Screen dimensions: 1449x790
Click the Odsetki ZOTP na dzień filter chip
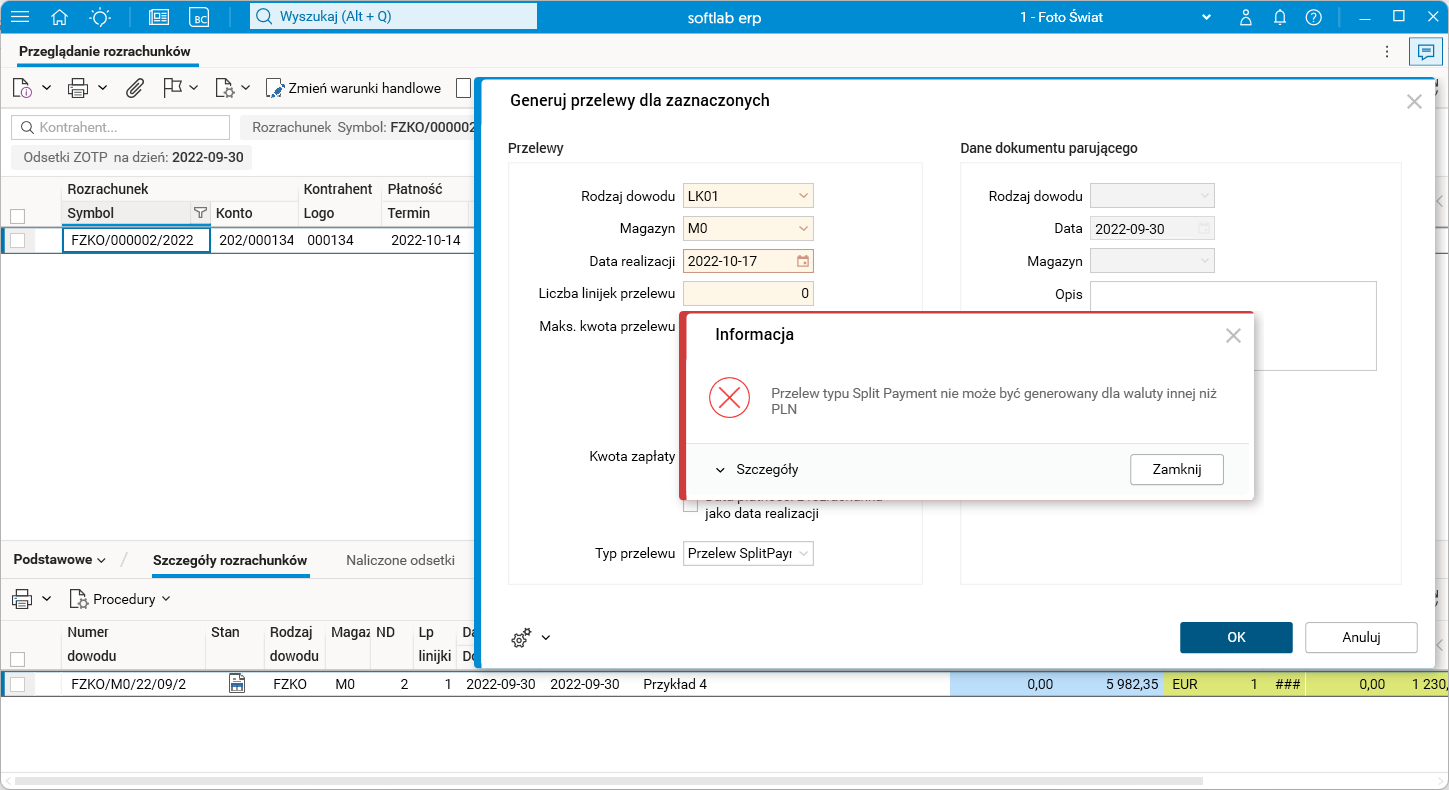pos(132,157)
